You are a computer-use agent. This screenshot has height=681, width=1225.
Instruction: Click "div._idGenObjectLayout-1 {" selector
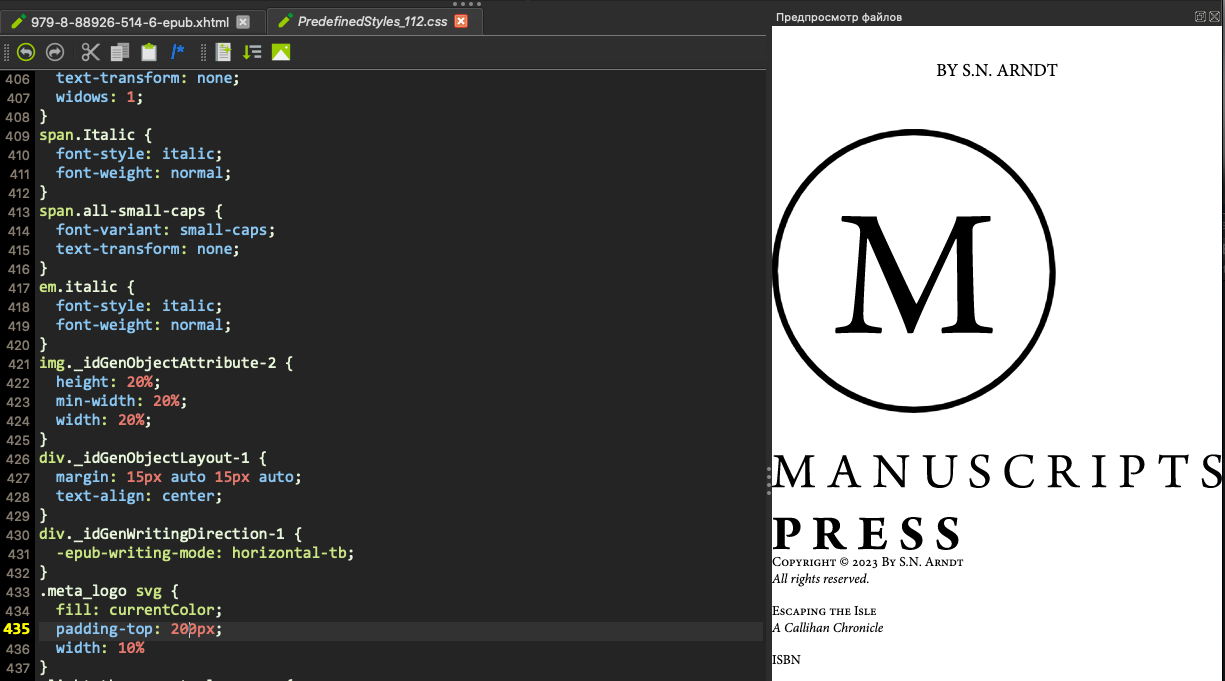153,458
